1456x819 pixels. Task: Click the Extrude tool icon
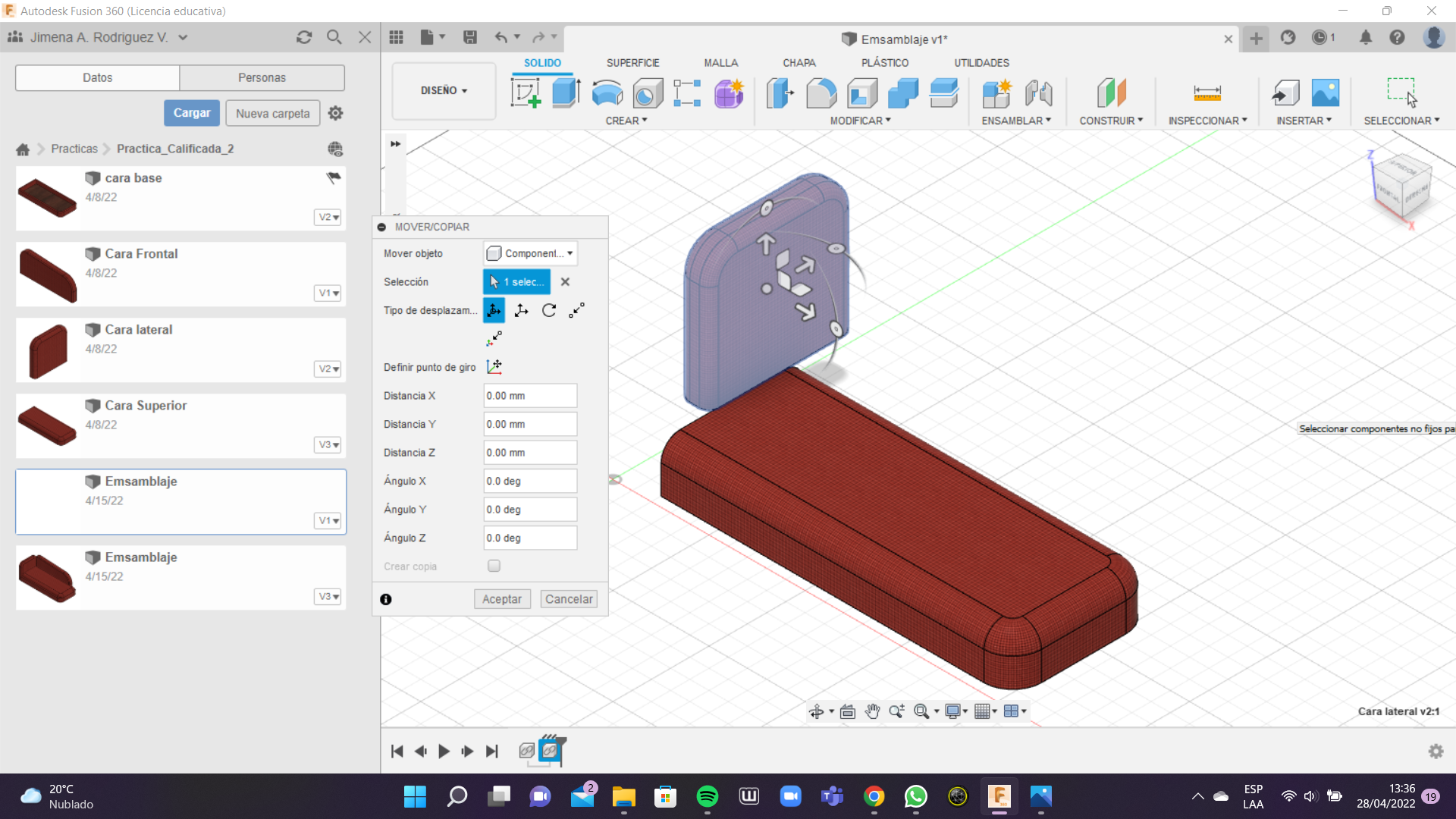pos(566,93)
